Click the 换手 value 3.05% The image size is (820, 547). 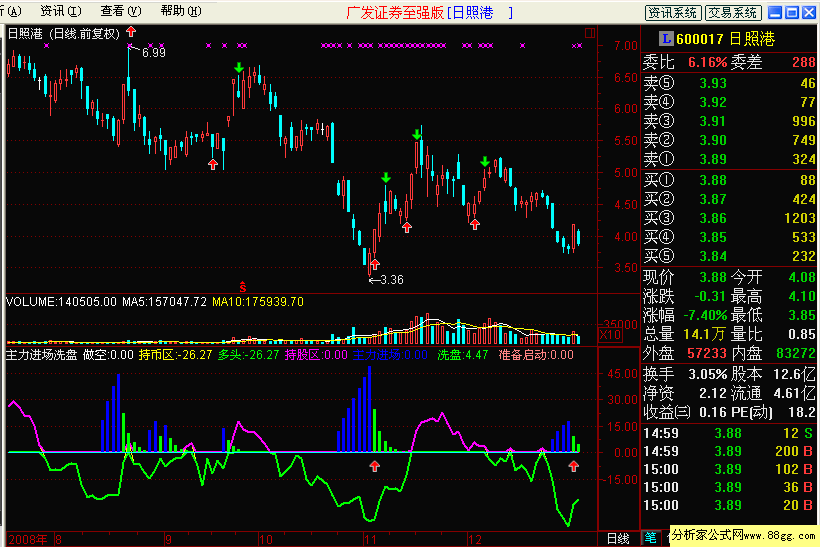click(708, 374)
